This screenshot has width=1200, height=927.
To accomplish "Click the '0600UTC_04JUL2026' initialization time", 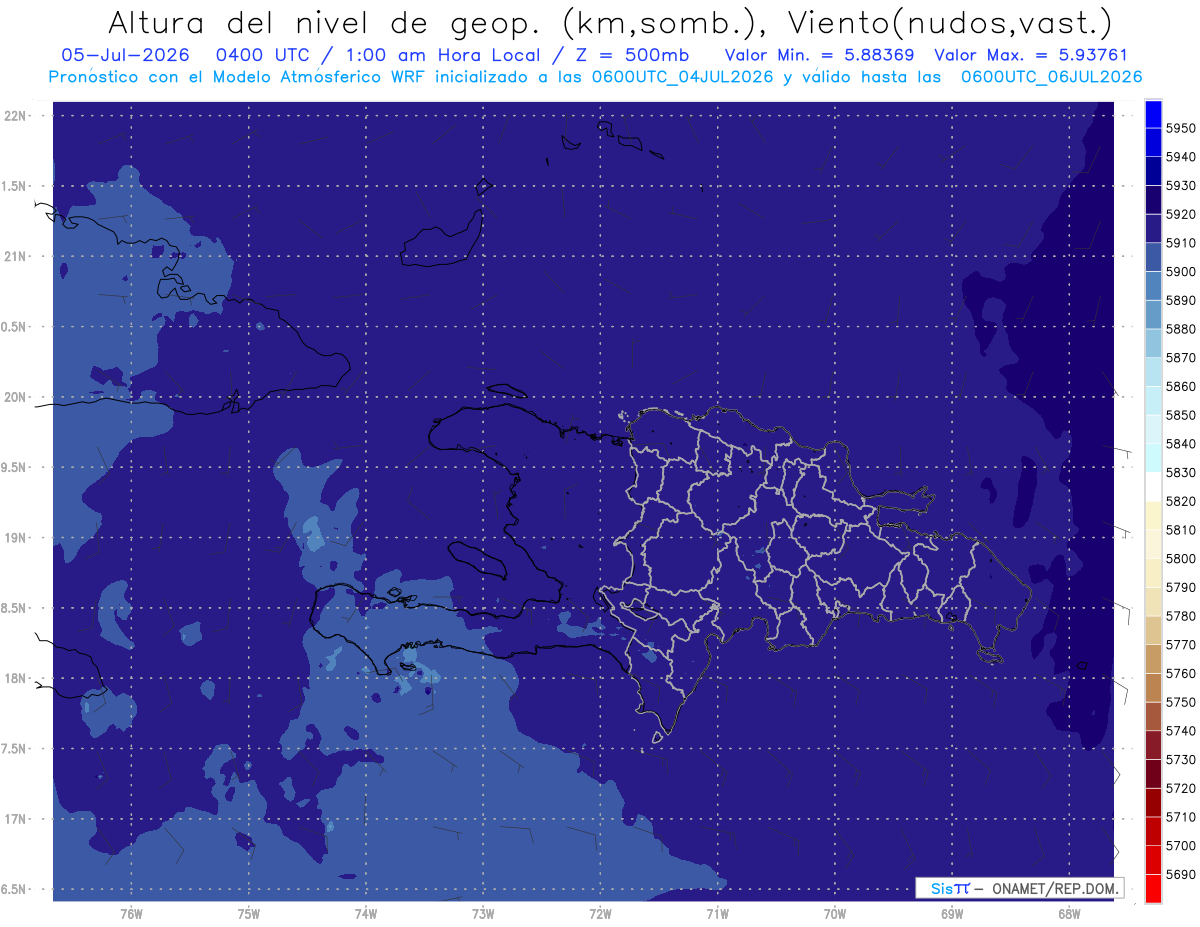I will coord(682,76).
